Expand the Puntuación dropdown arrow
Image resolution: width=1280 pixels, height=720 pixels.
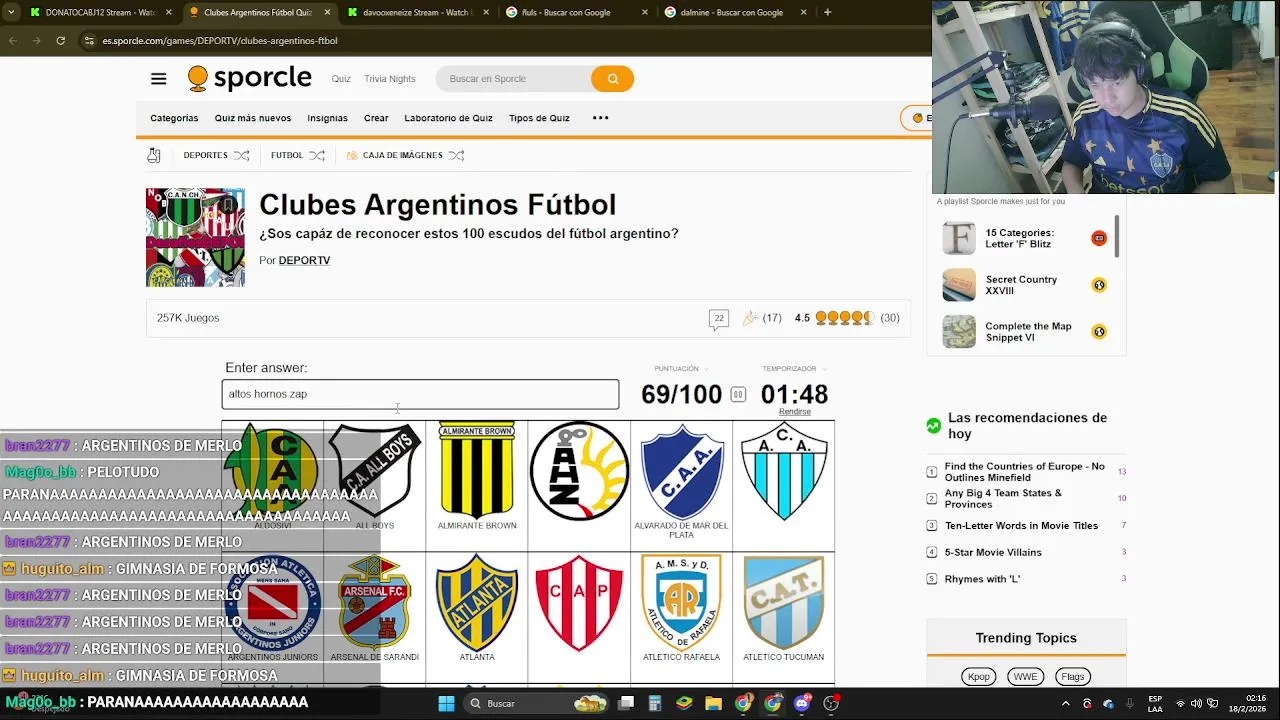tap(706, 369)
